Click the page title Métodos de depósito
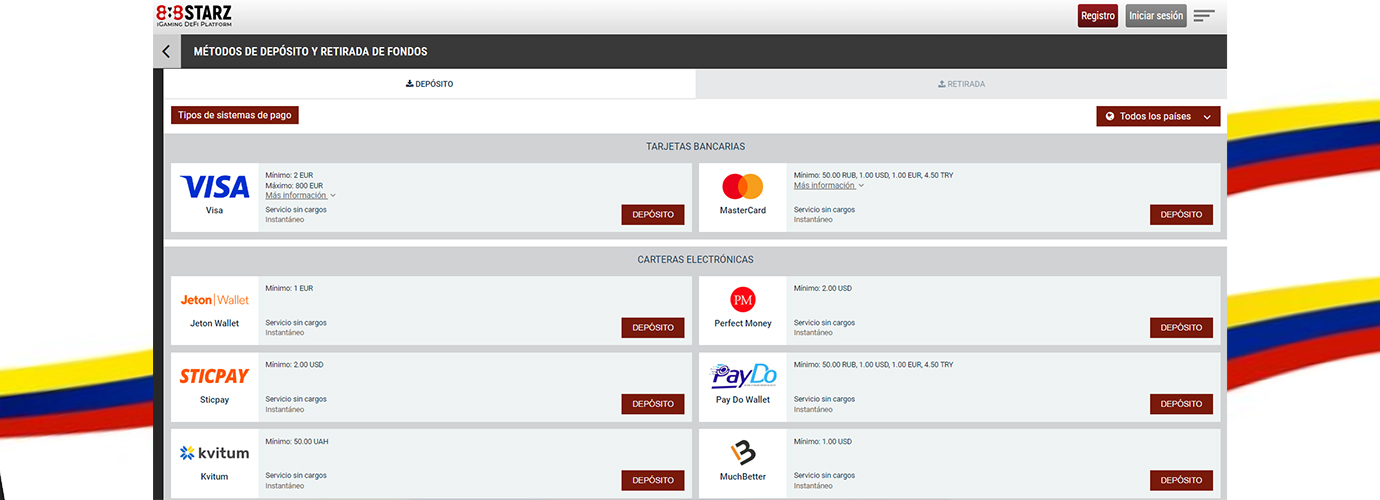The width and height of the screenshot is (1380, 500). 310,51
